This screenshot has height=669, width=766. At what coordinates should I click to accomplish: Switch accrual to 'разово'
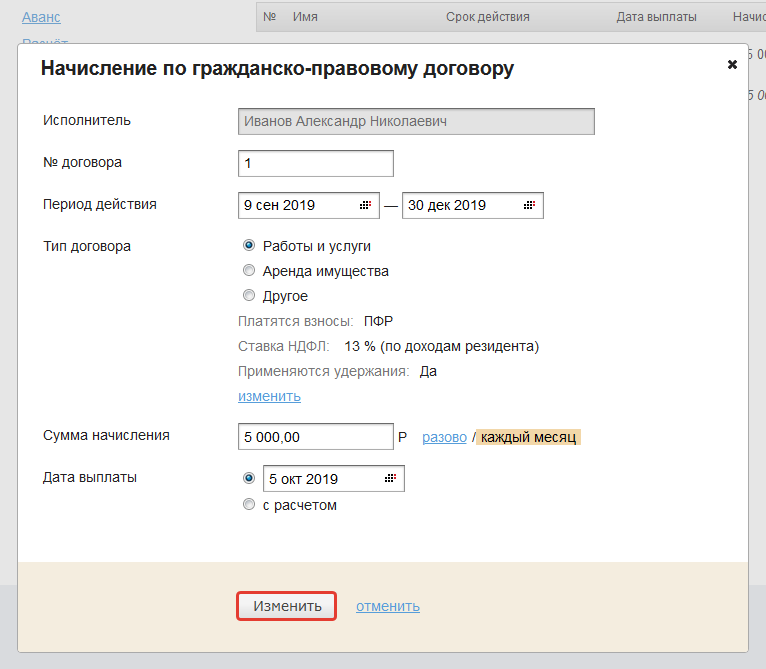click(x=444, y=437)
